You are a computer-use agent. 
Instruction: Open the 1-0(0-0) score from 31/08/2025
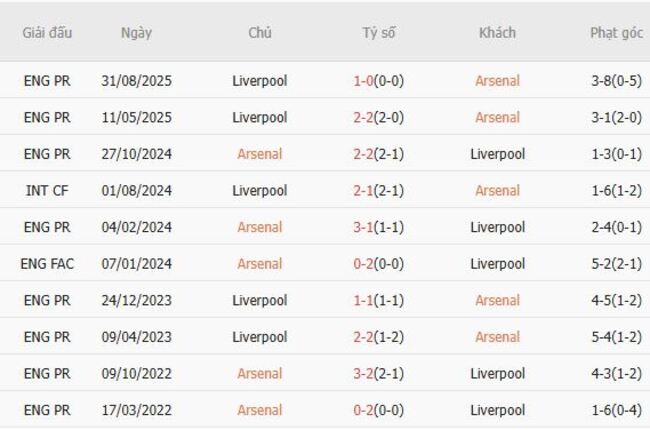coord(378,81)
